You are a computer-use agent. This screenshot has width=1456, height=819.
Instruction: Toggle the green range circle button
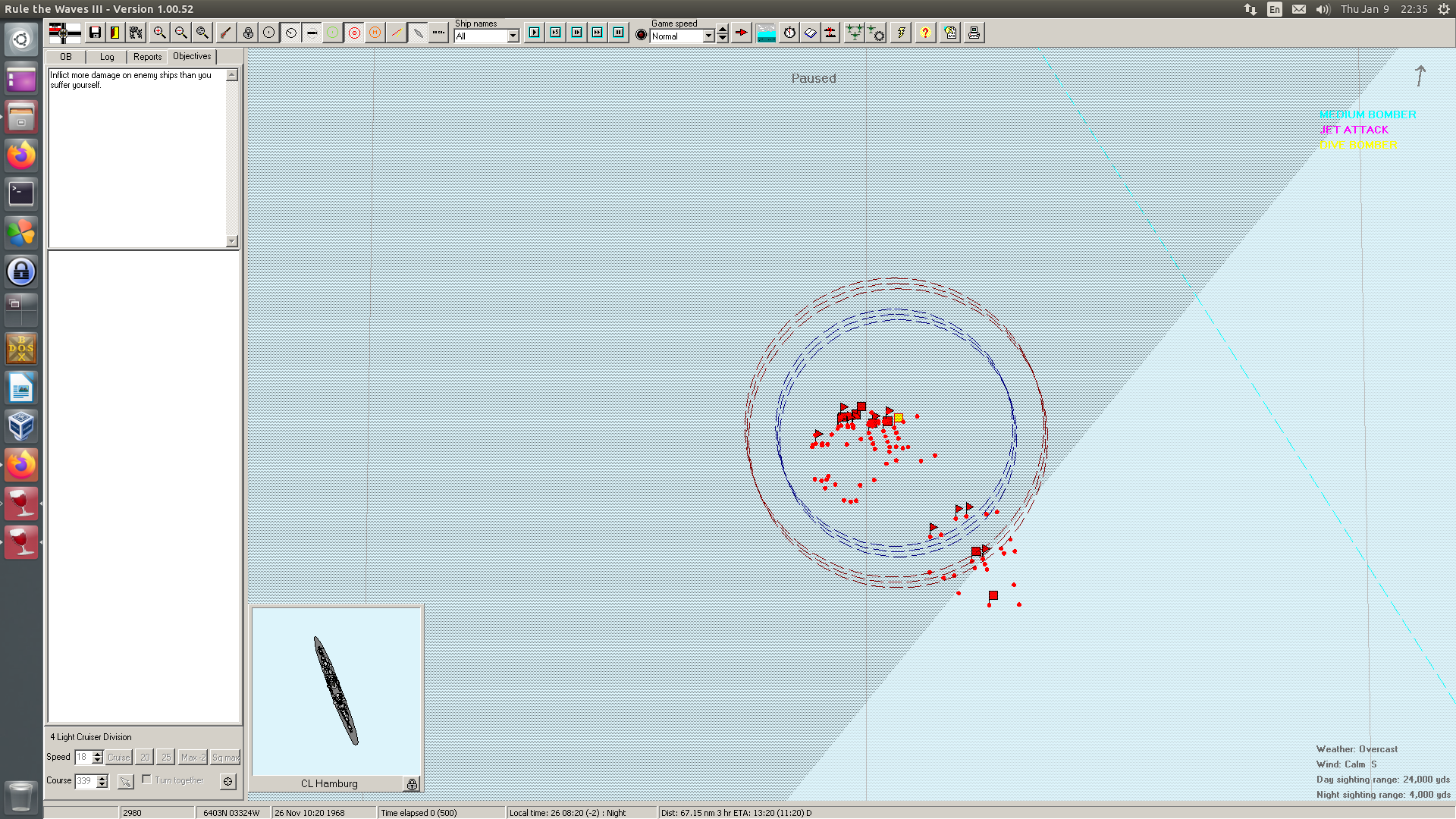pos(332,33)
